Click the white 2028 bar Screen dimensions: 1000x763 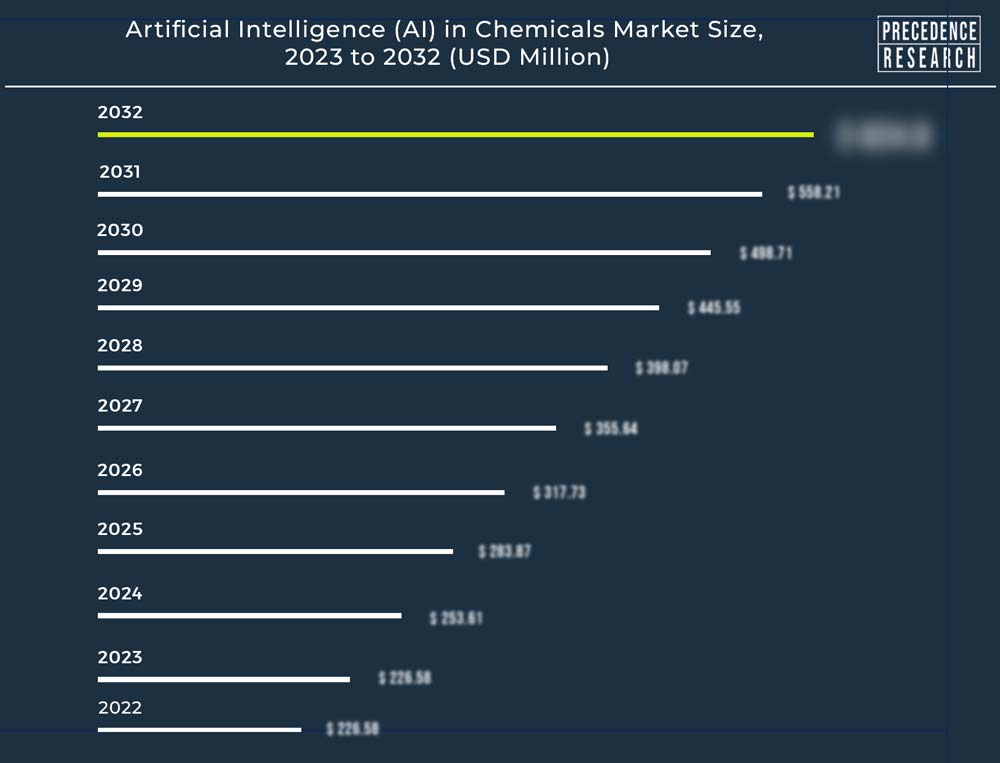(x=352, y=368)
